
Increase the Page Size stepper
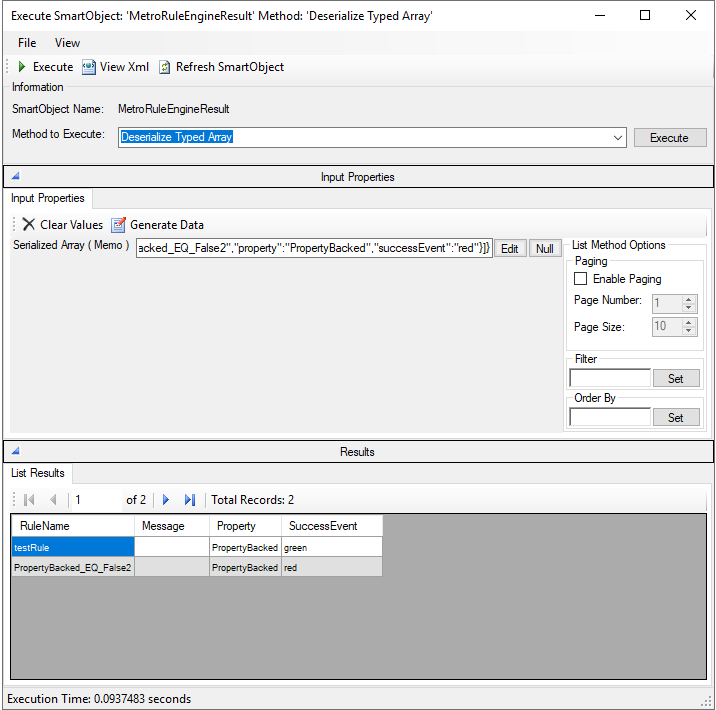pos(689,322)
